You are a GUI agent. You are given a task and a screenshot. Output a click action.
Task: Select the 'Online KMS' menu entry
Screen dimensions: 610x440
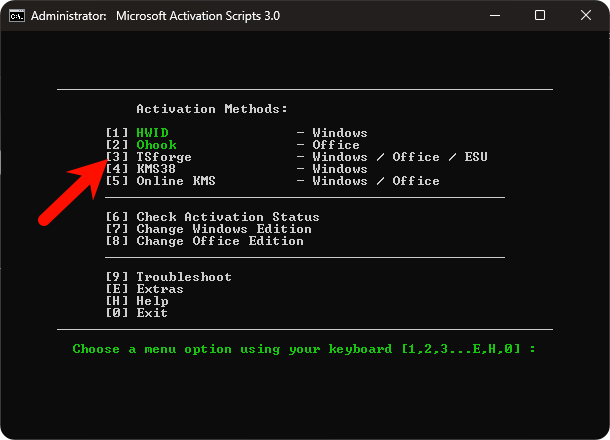[x=176, y=181]
